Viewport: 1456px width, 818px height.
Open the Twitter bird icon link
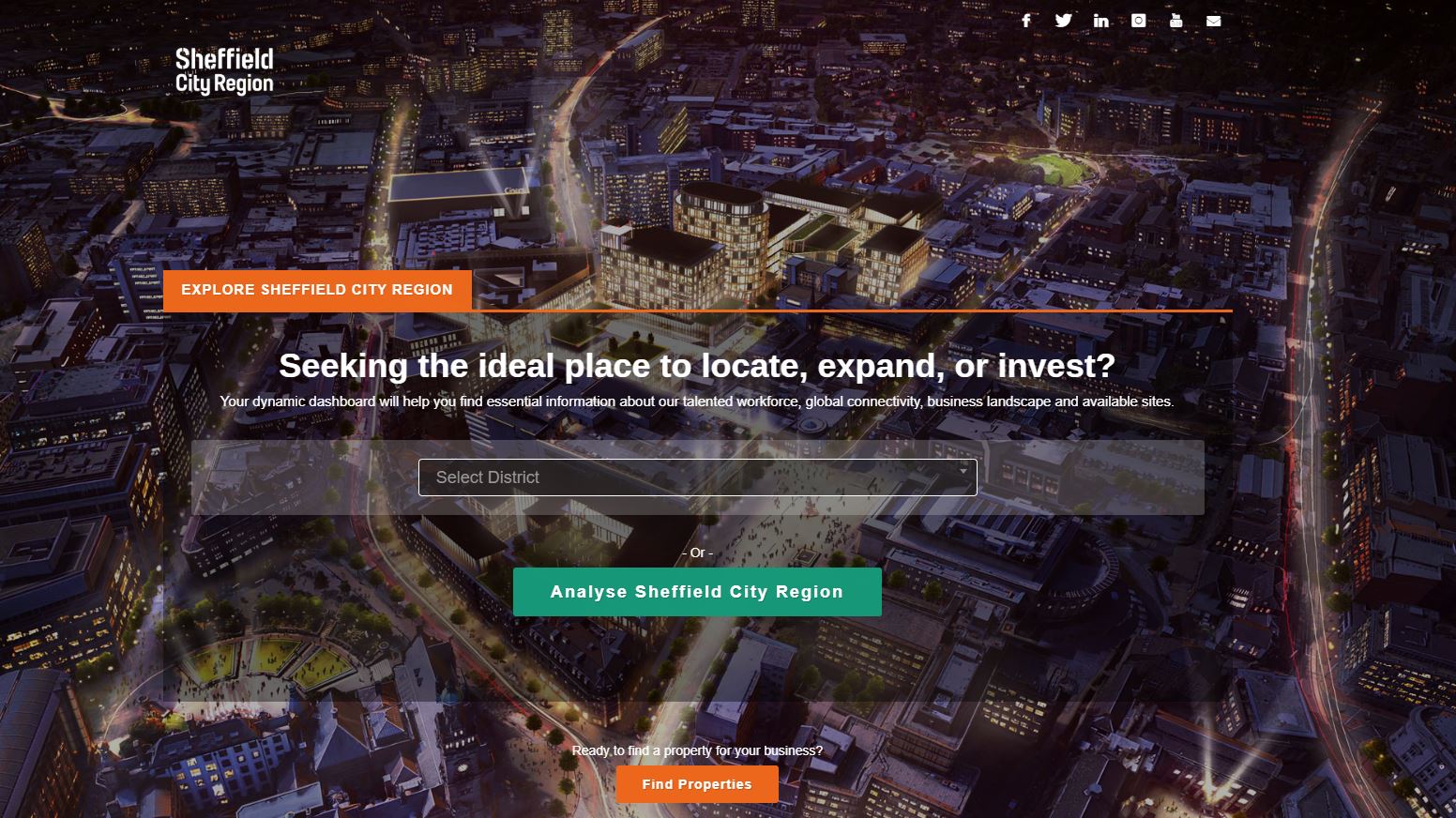point(1063,21)
